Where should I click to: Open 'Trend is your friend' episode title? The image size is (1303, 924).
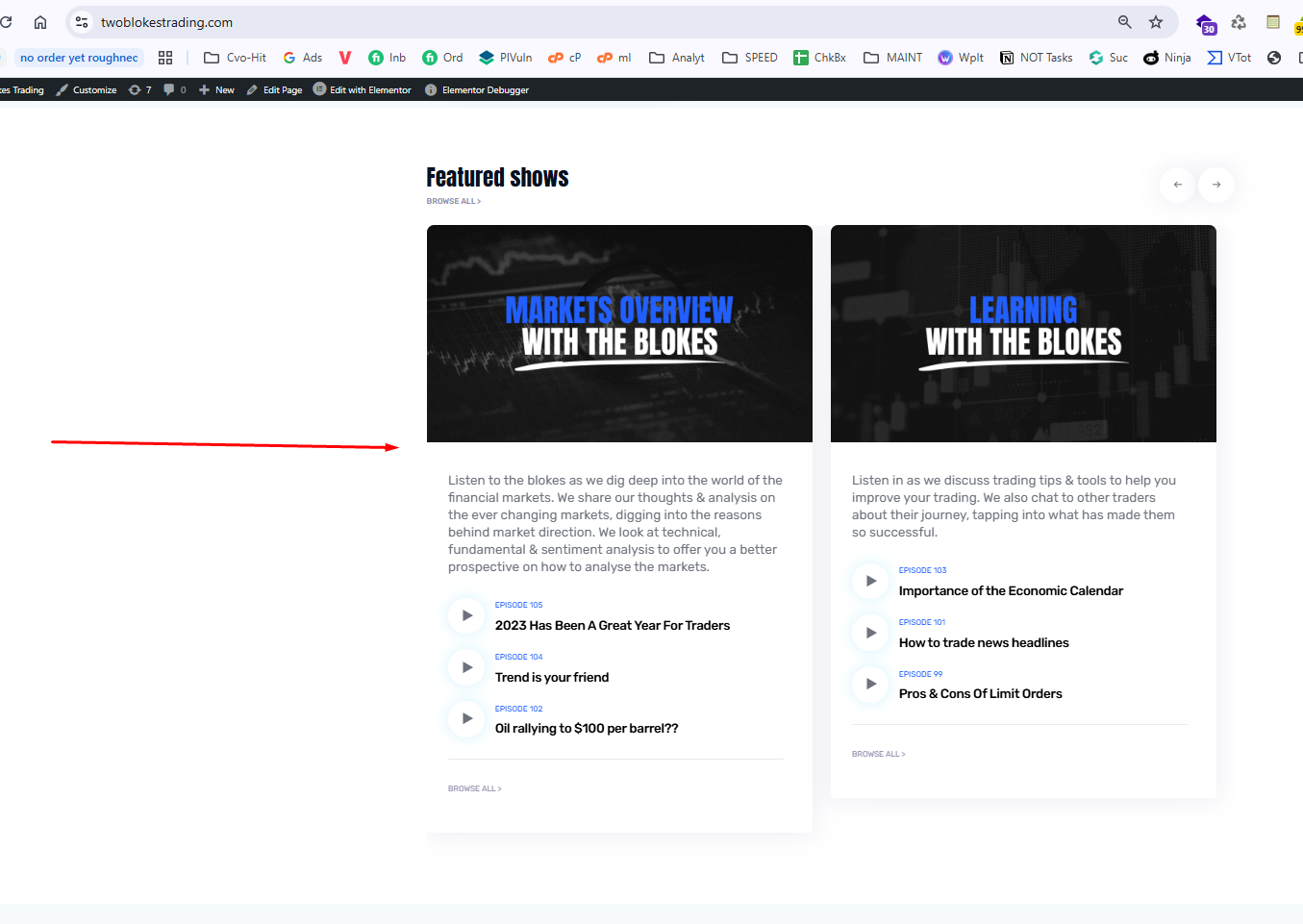point(552,677)
